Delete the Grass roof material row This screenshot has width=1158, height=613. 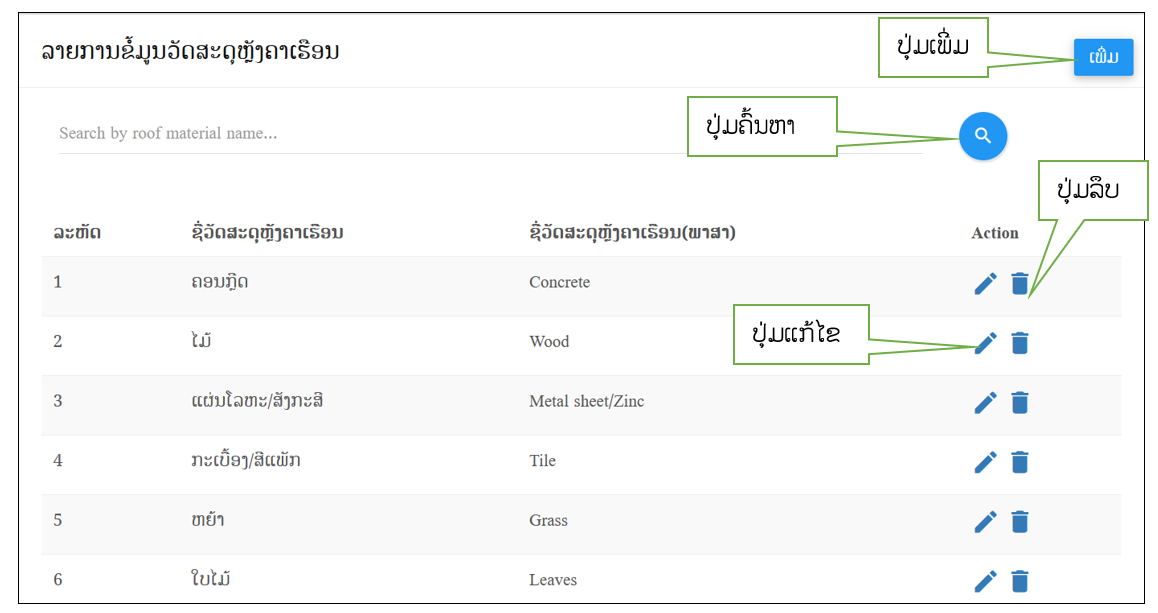[x=1020, y=521]
